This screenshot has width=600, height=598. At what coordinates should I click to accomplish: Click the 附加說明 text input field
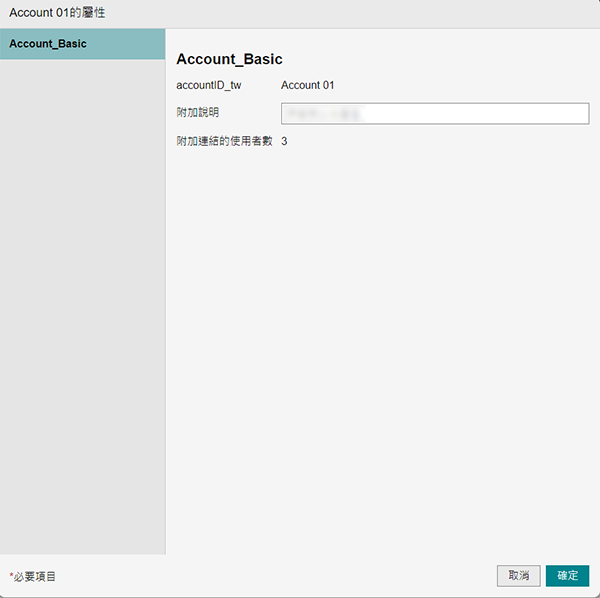435,113
